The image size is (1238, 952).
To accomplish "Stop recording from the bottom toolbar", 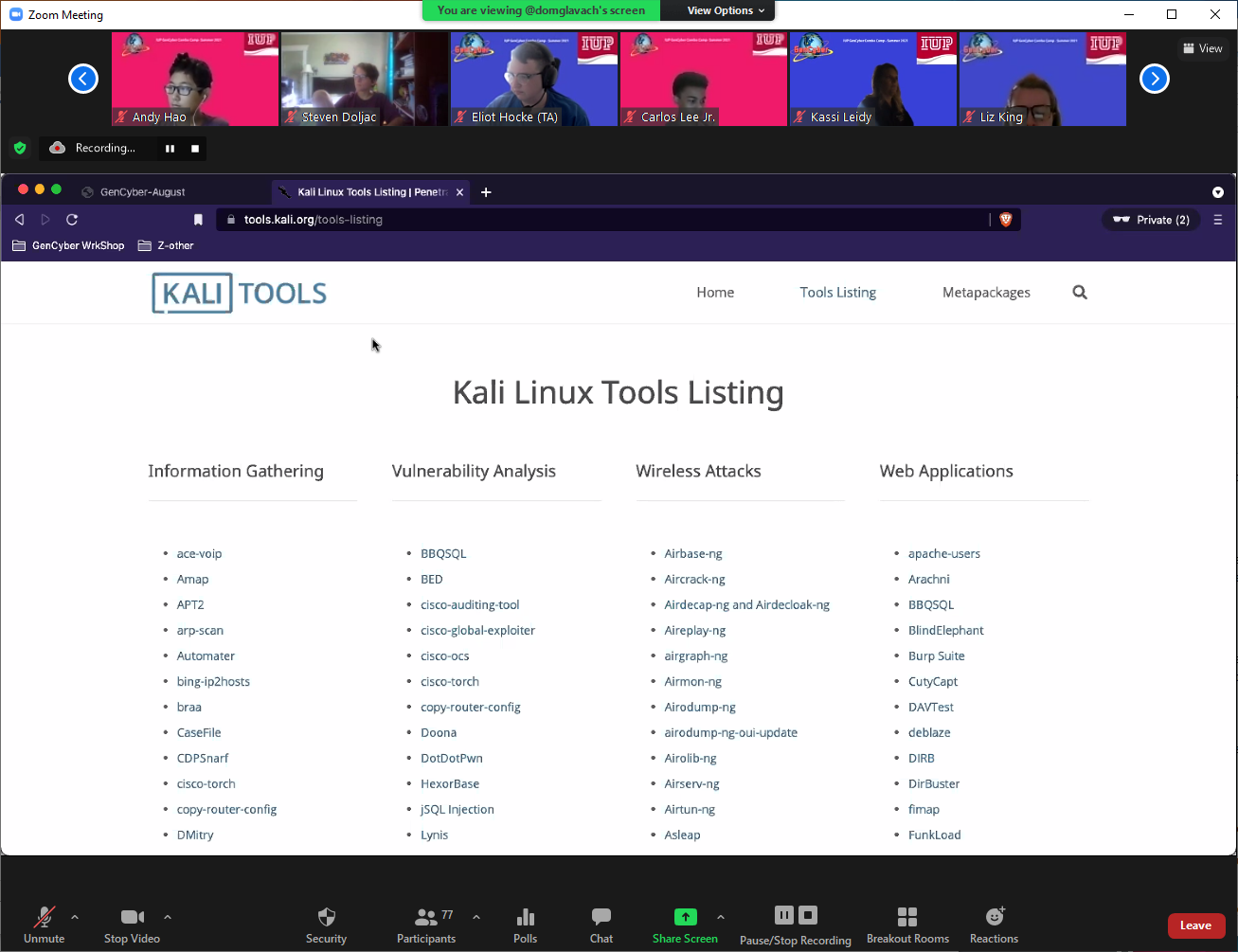I will pyautogui.click(x=808, y=915).
